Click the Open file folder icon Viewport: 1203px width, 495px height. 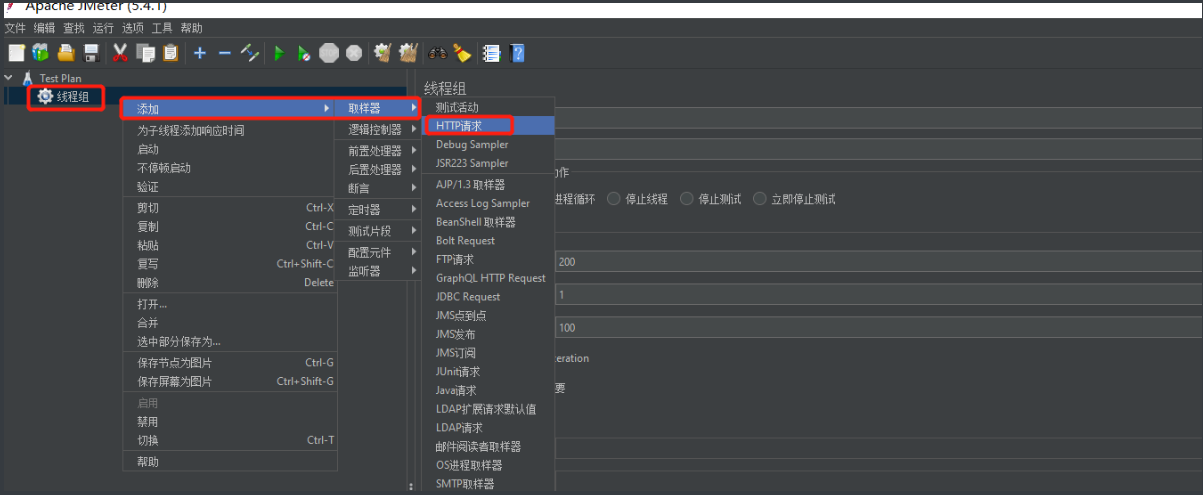[x=66, y=53]
